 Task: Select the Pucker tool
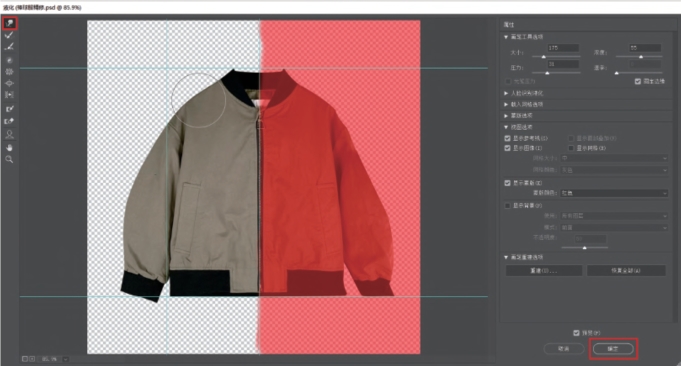9,72
